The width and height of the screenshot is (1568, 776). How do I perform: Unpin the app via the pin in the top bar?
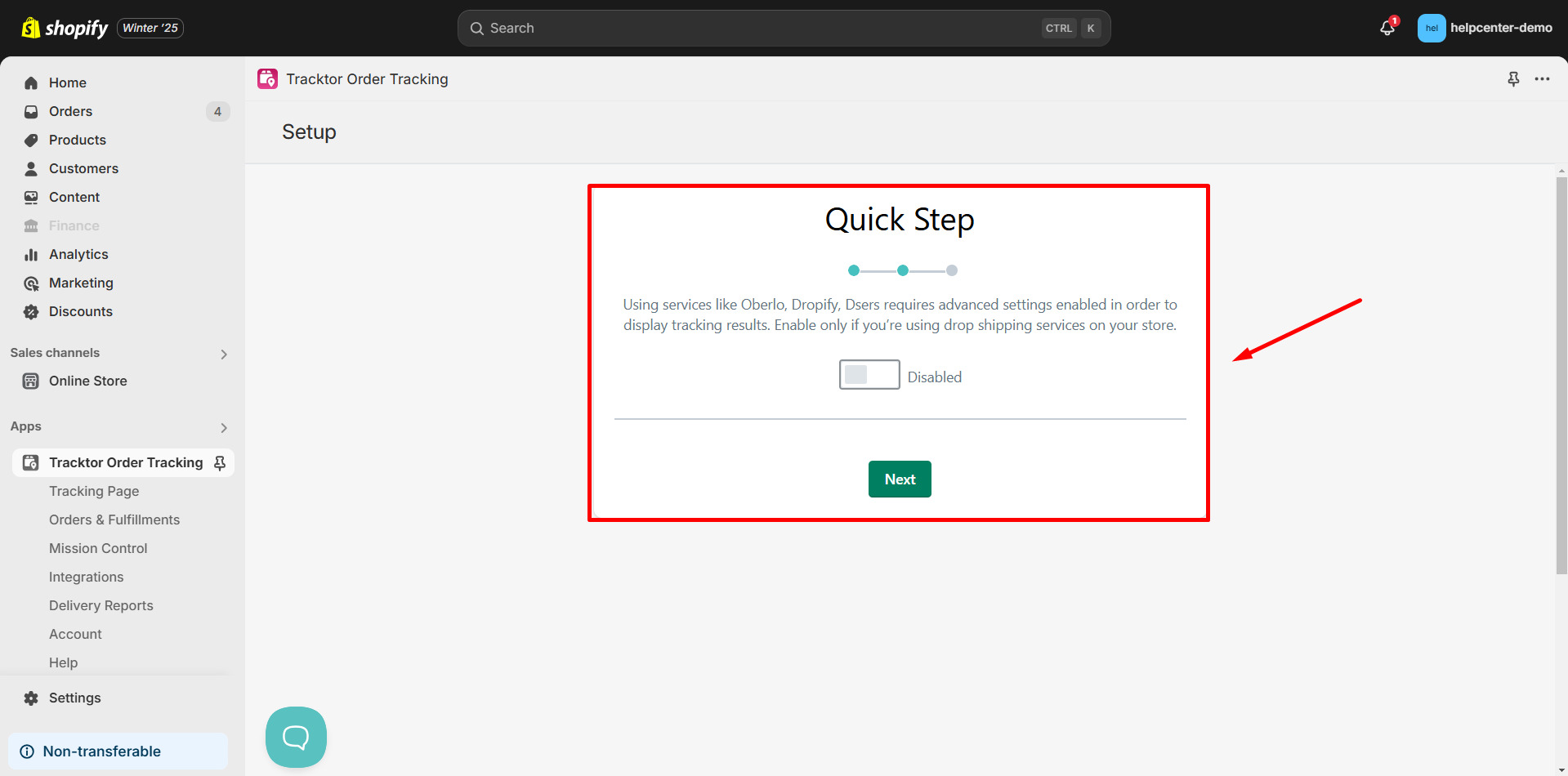click(1513, 78)
